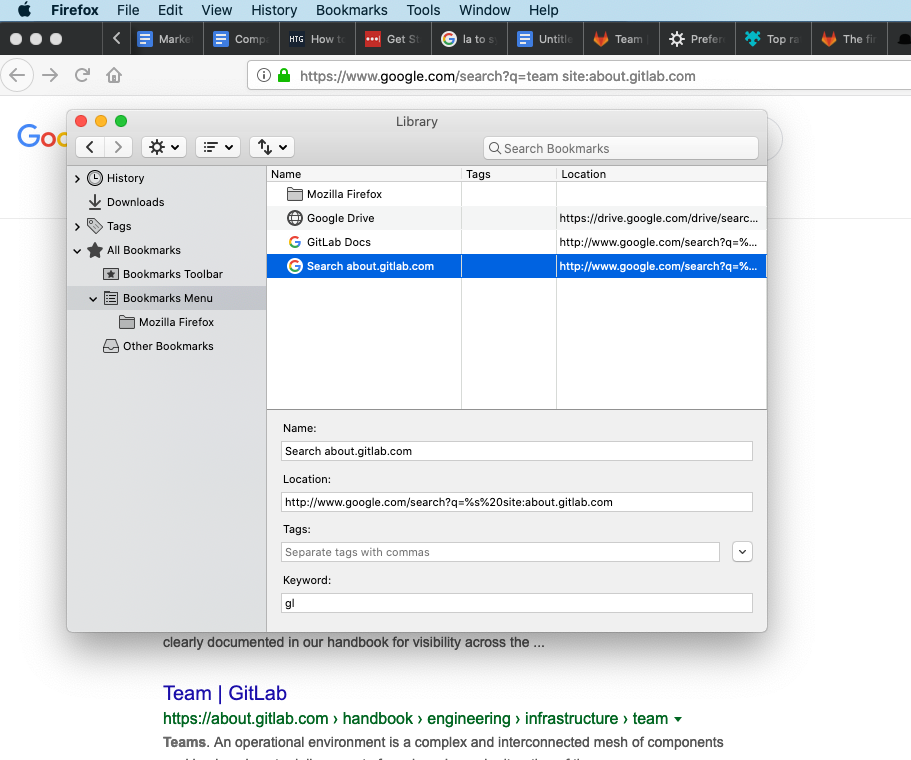Open the View menu in menu bar
This screenshot has width=911, height=760.
pyautogui.click(x=217, y=10)
